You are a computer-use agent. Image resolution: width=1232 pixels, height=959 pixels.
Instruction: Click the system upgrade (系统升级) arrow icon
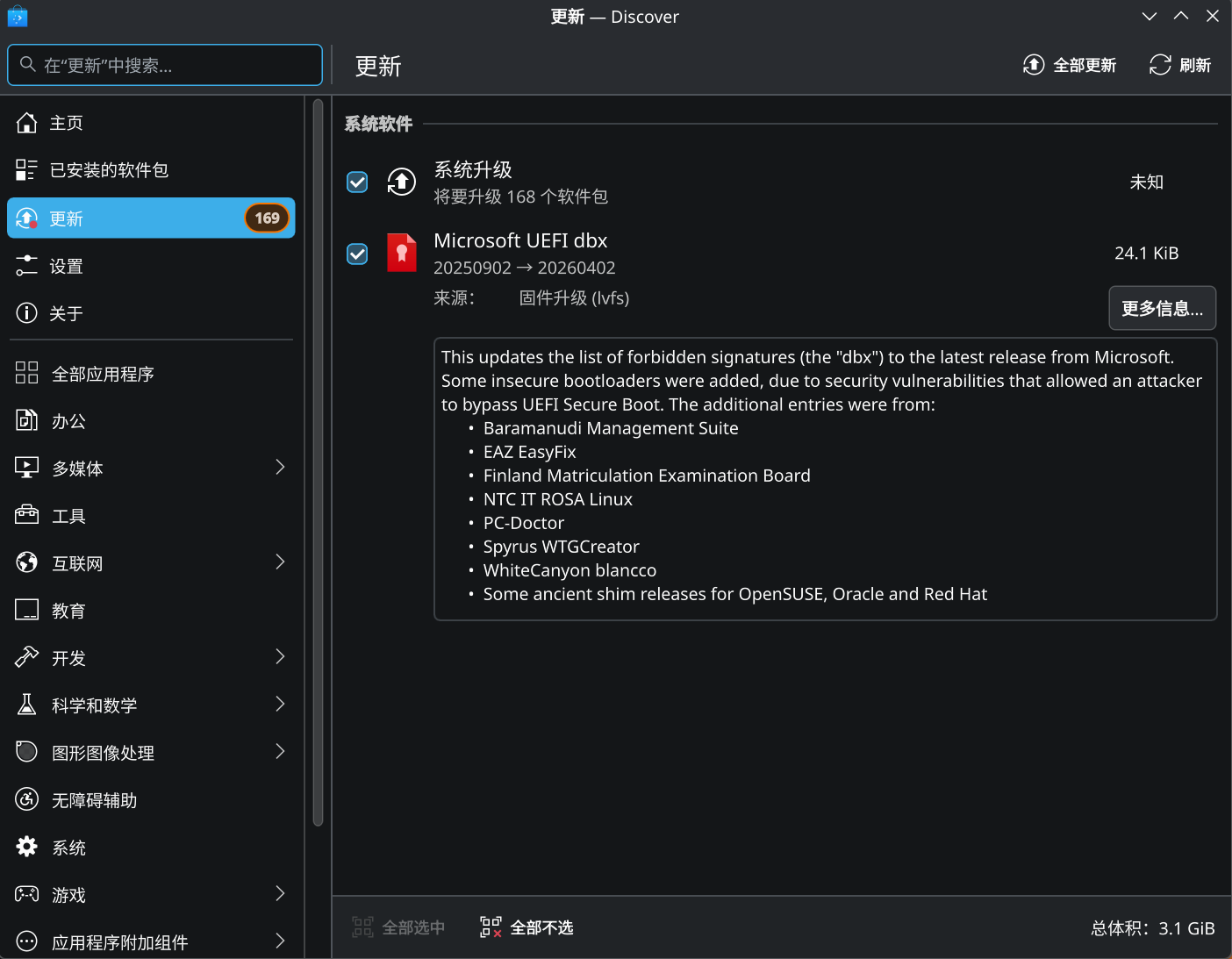(402, 182)
